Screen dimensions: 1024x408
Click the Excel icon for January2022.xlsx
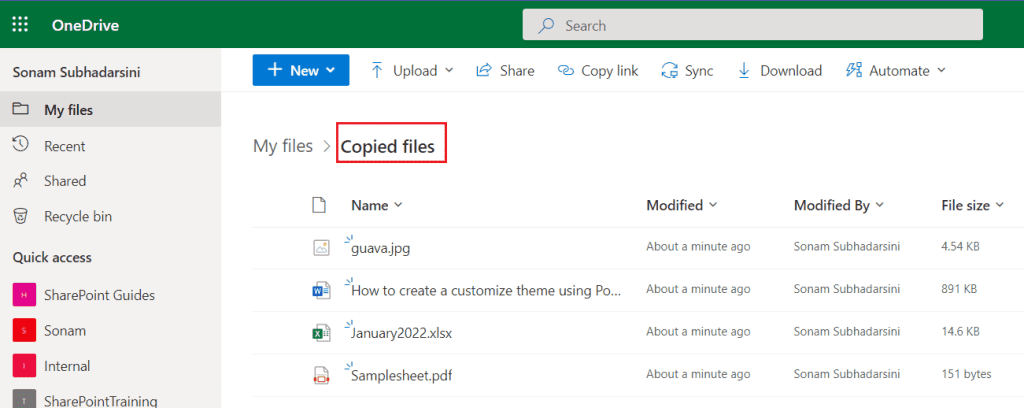pyautogui.click(x=321, y=332)
